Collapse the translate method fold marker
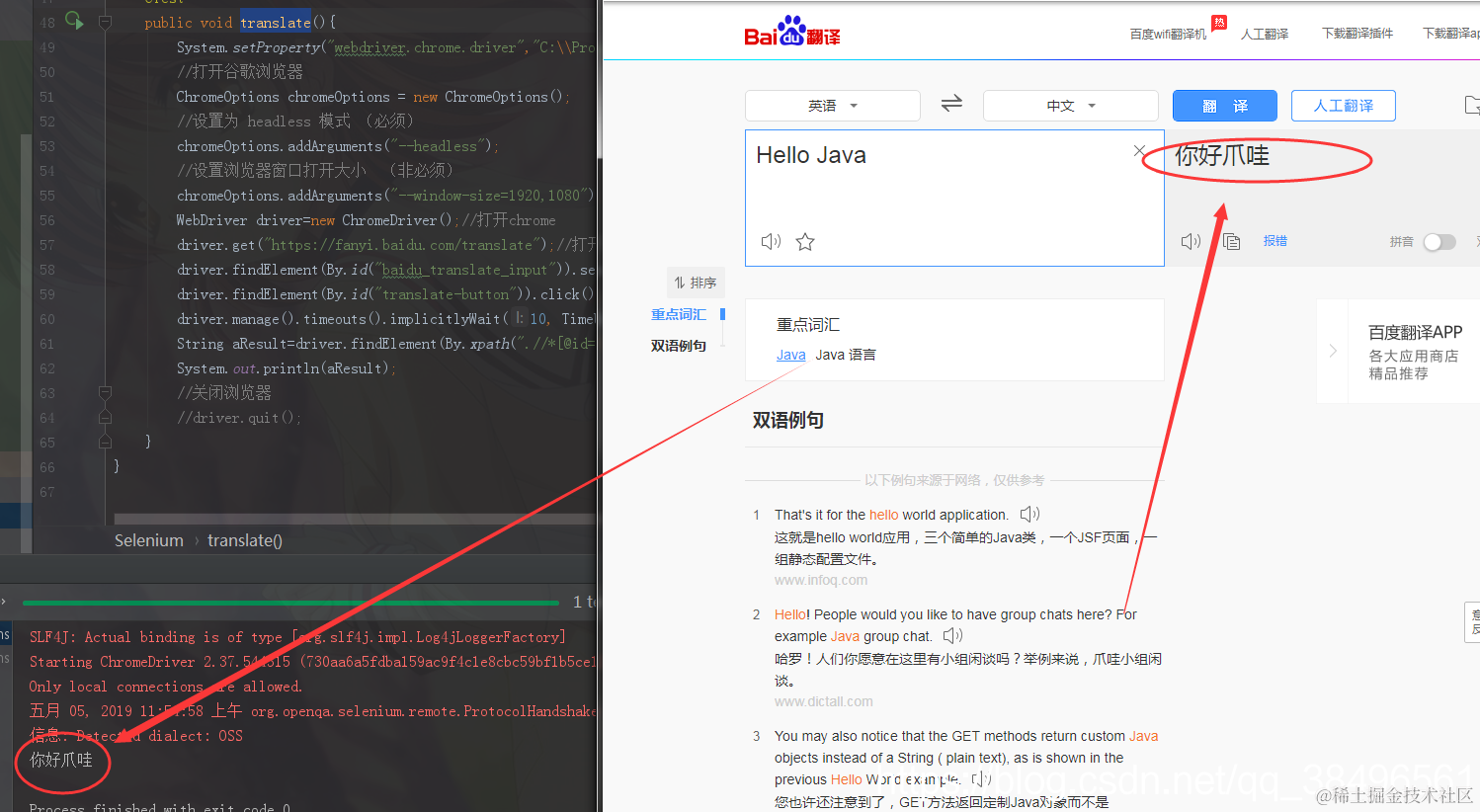1480x812 pixels. (105, 22)
